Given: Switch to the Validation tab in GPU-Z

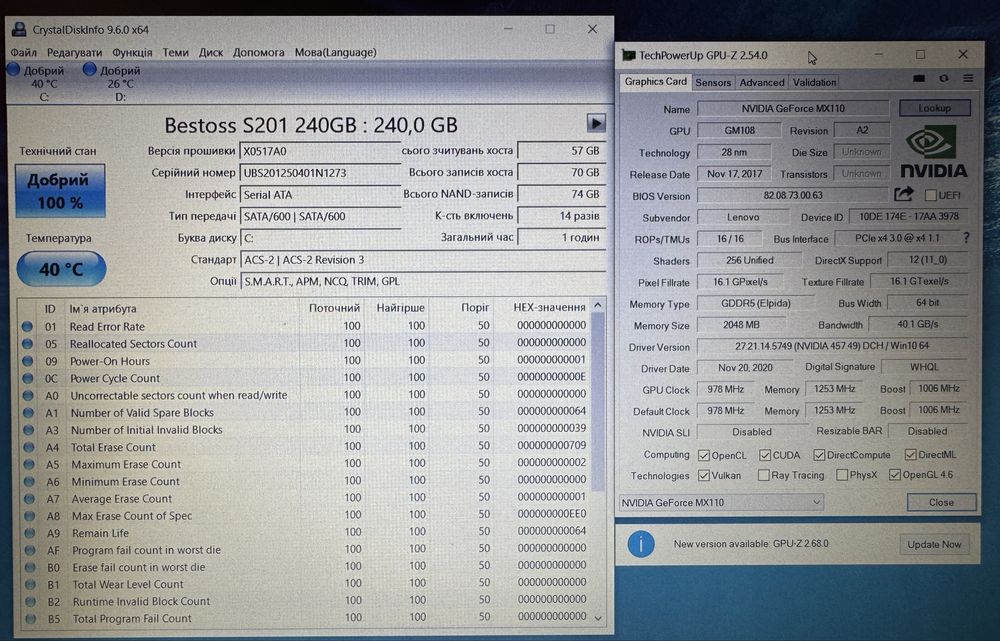Looking at the screenshot, I should coord(814,82).
